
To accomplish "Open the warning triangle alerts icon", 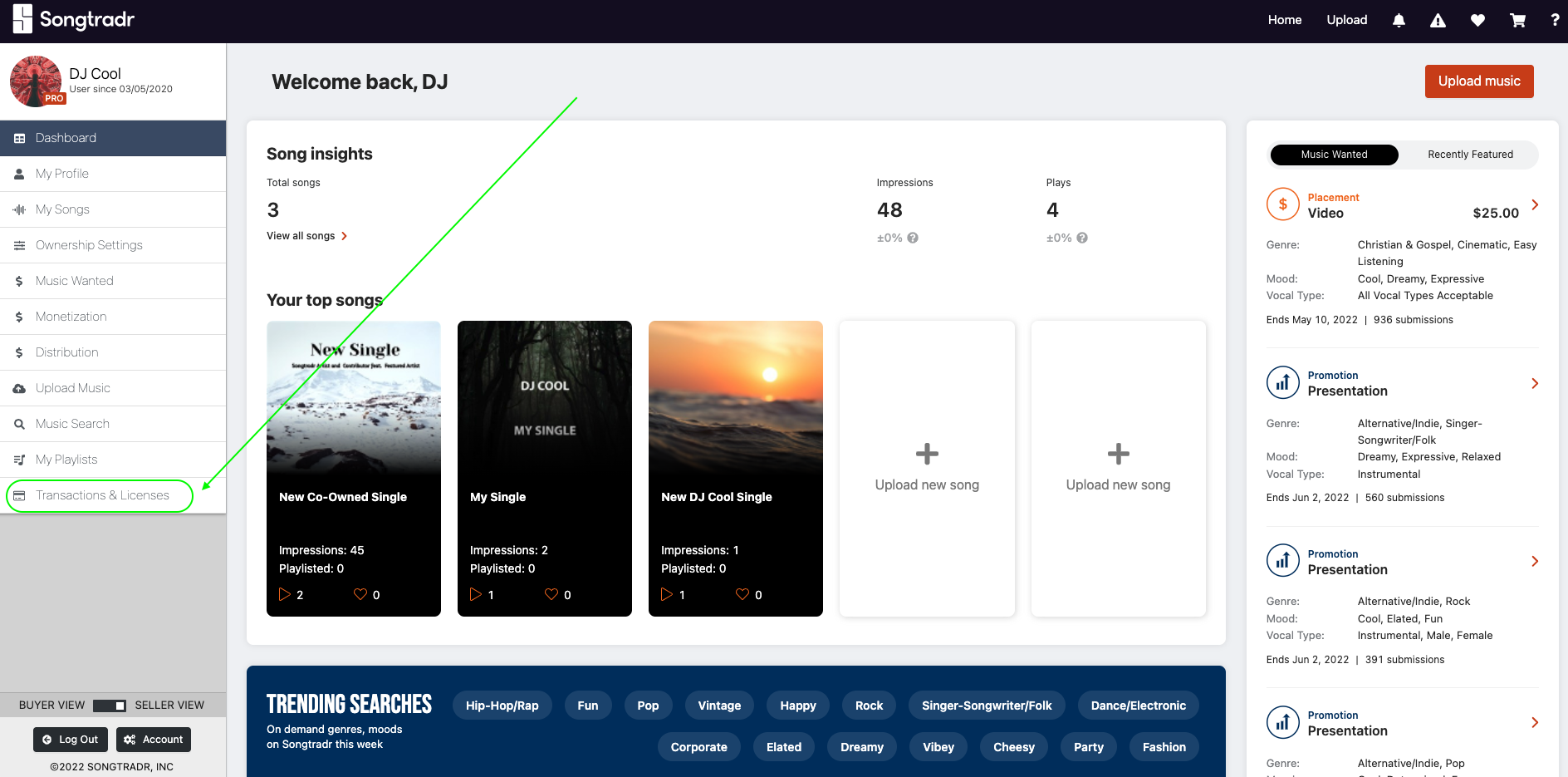I will (x=1438, y=21).
